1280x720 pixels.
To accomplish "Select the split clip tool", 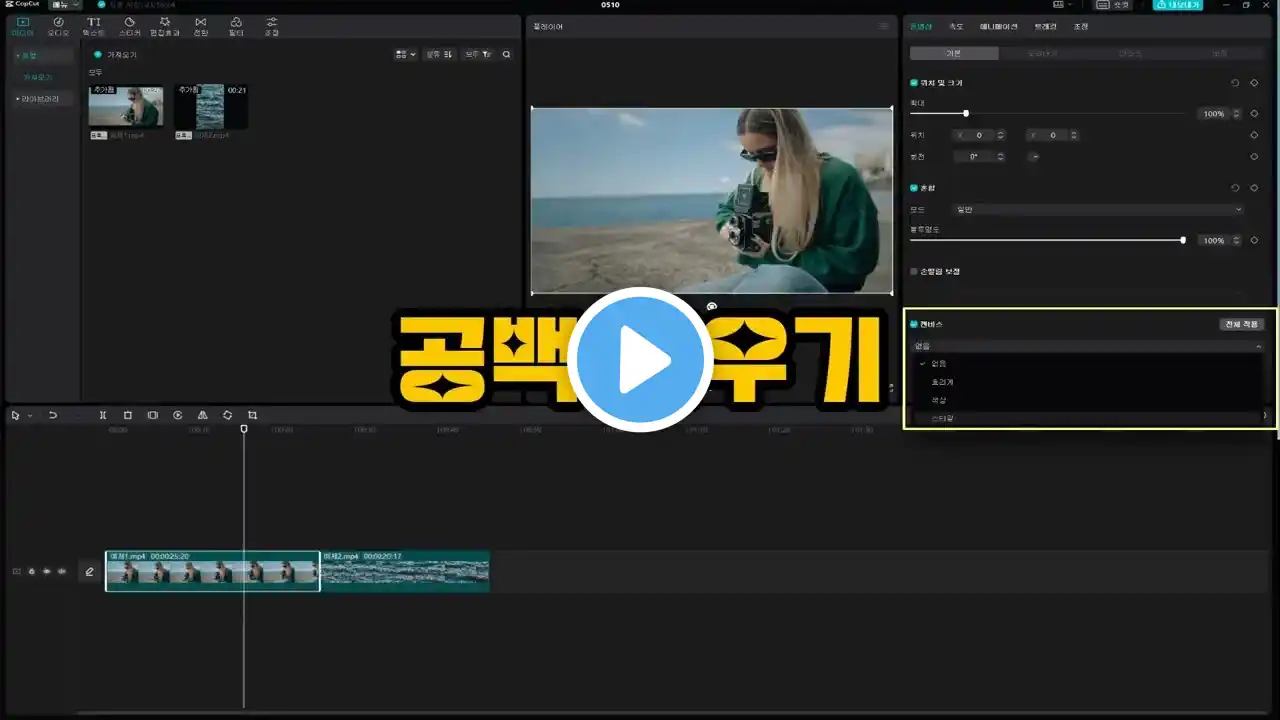I will click(x=103, y=415).
